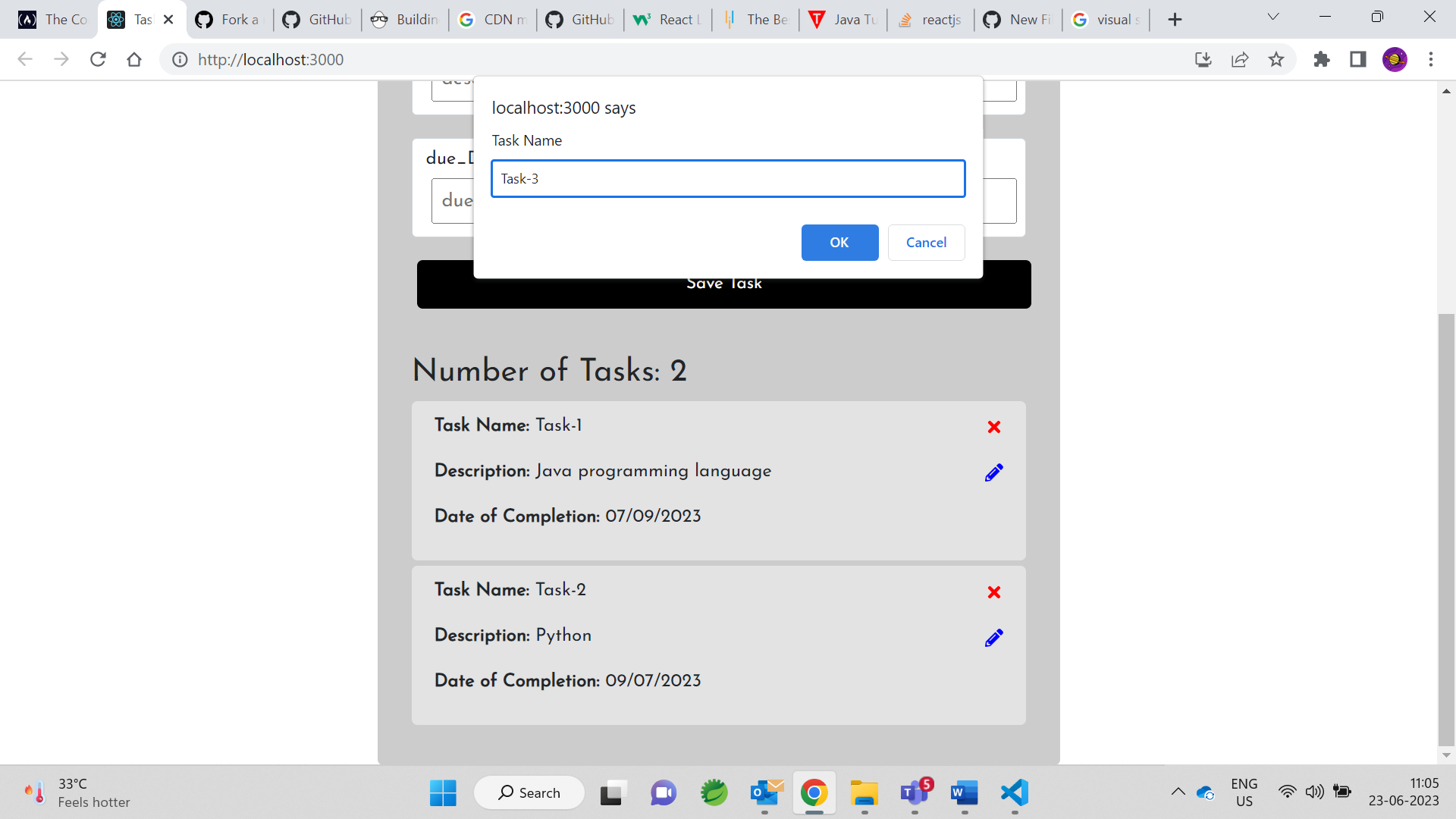This screenshot has width=1456, height=819.
Task: Launch Visual Studio Code from the taskbar
Action: 1015,792
